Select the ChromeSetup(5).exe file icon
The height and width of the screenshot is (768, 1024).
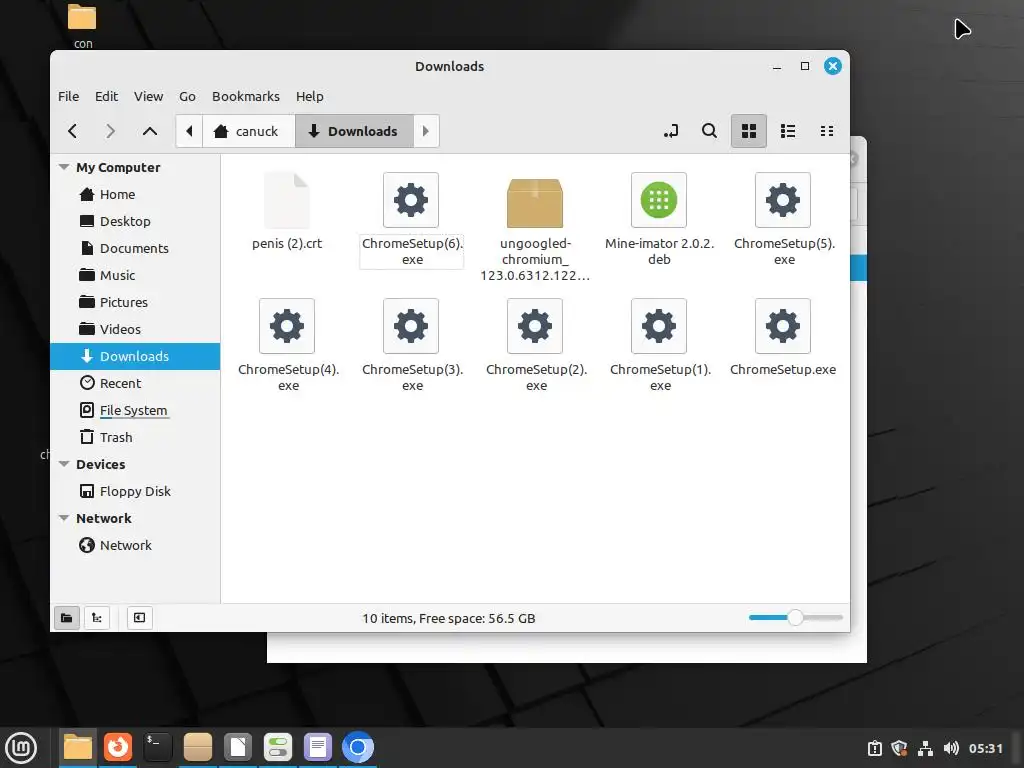(x=783, y=200)
